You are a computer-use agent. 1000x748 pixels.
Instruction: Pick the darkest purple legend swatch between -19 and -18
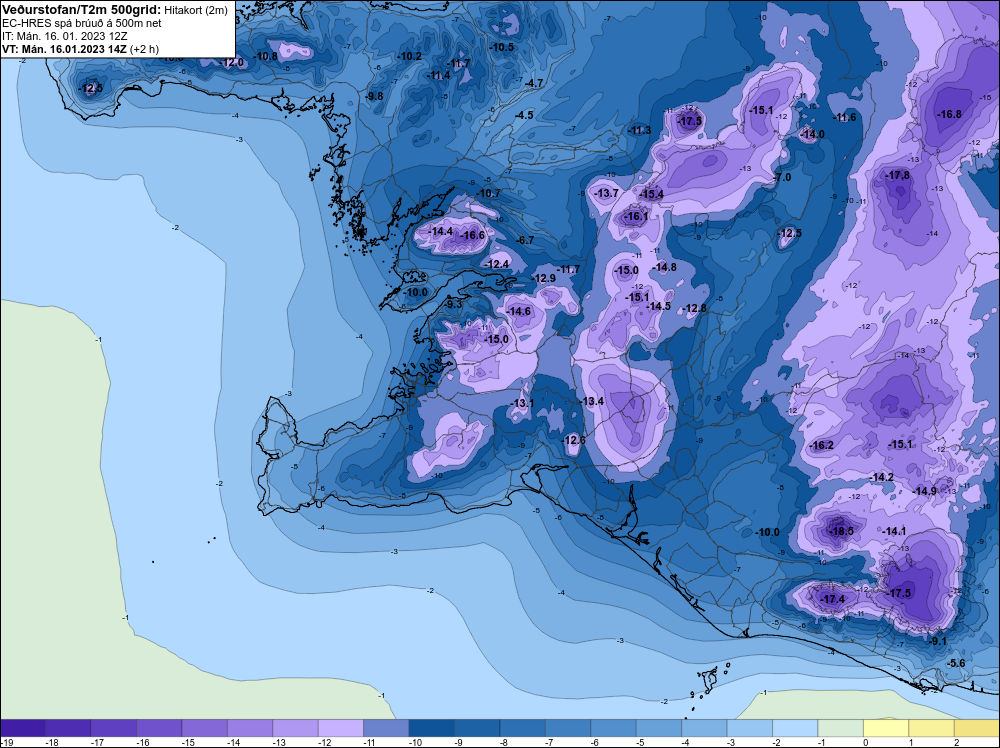click(22, 728)
